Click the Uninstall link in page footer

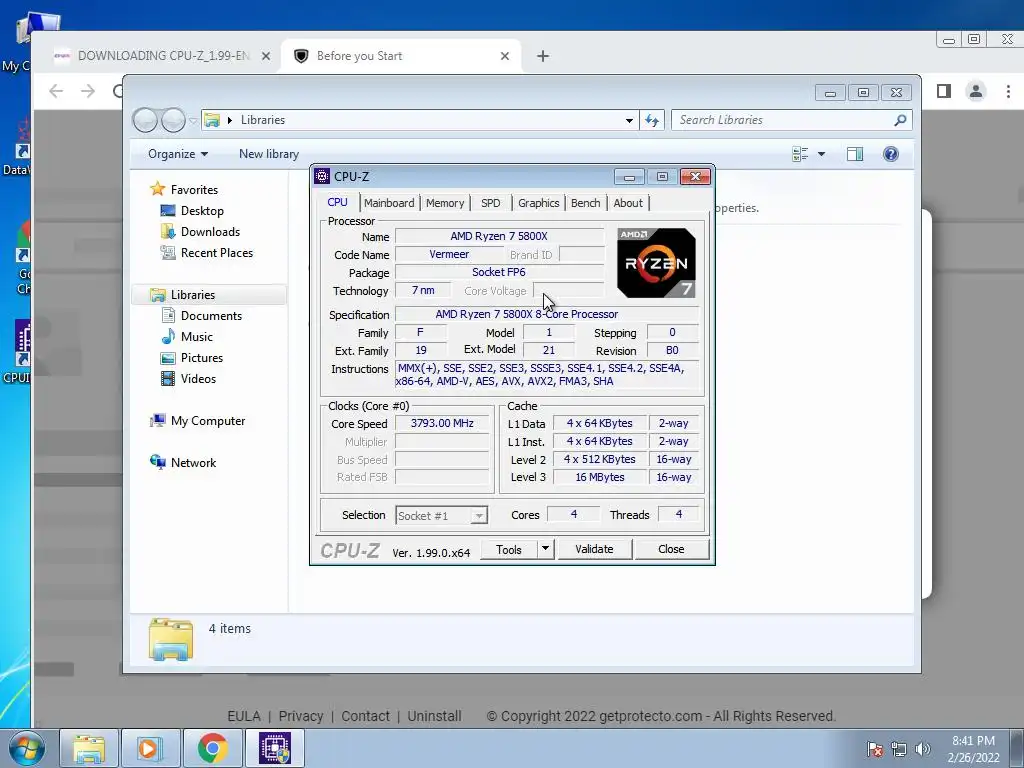[434, 716]
